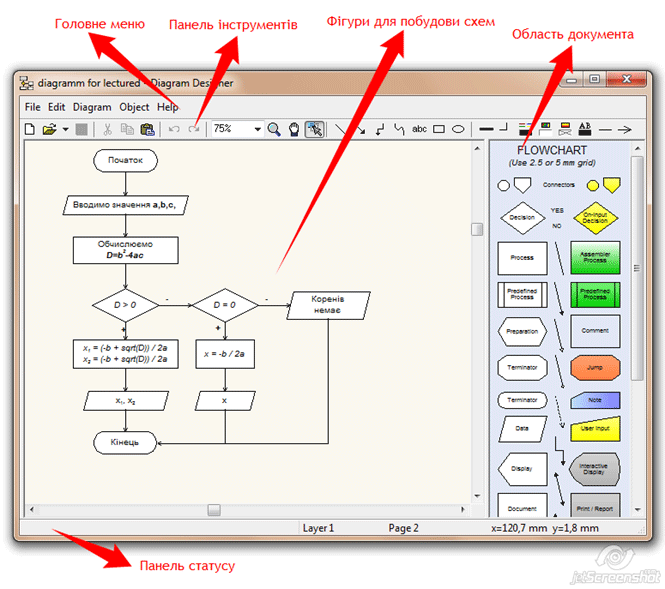
Task: Click canvas horizontal scrollbar left arrow
Action: pyautogui.click(x=31, y=509)
